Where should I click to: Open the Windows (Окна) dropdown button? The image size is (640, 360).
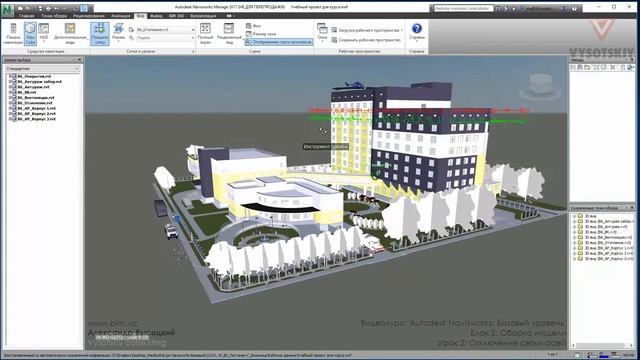pyautogui.click(x=322, y=32)
